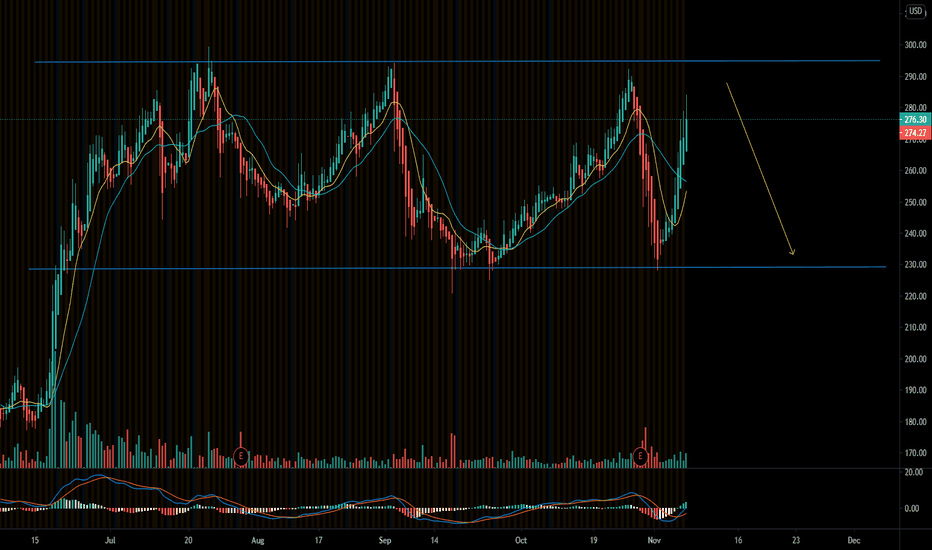Click the 280.00 price axis label

point(915,108)
